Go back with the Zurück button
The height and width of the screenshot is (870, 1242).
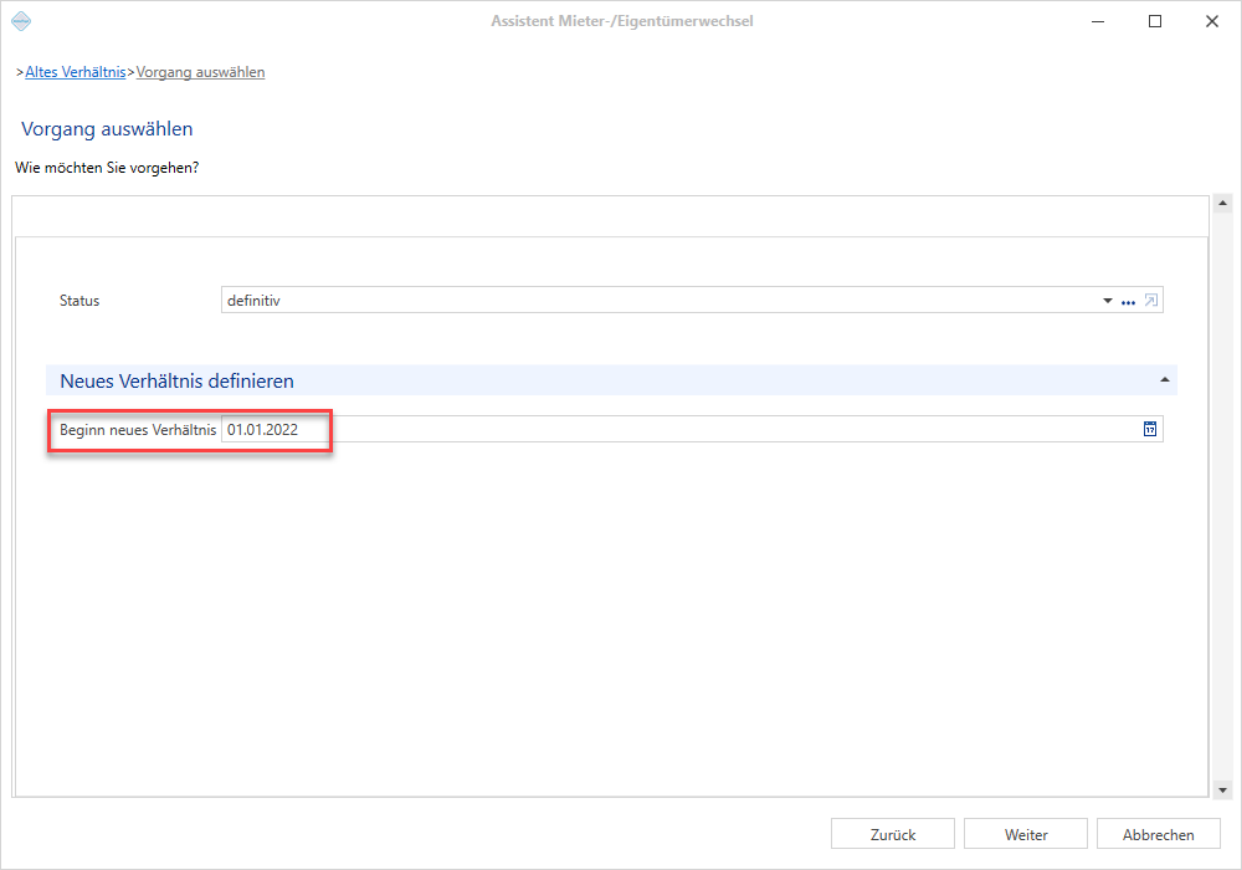[x=893, y=834]
